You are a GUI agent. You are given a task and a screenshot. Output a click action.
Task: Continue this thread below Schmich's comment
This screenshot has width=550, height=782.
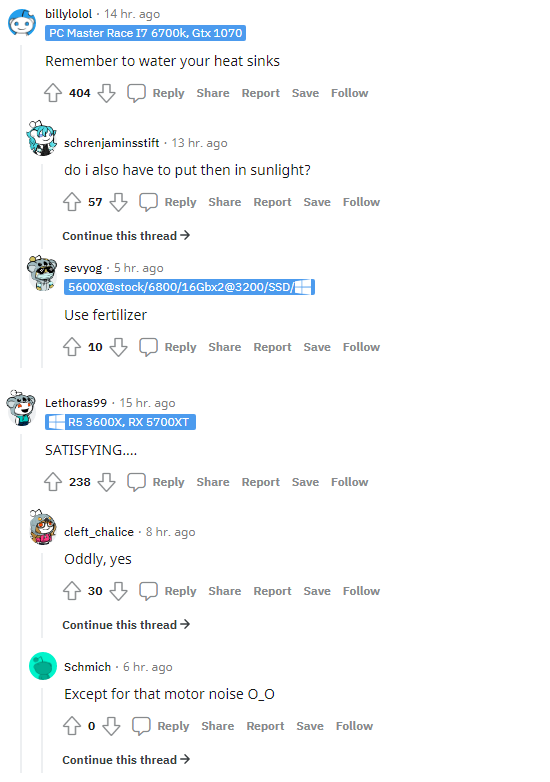point(126,760)
